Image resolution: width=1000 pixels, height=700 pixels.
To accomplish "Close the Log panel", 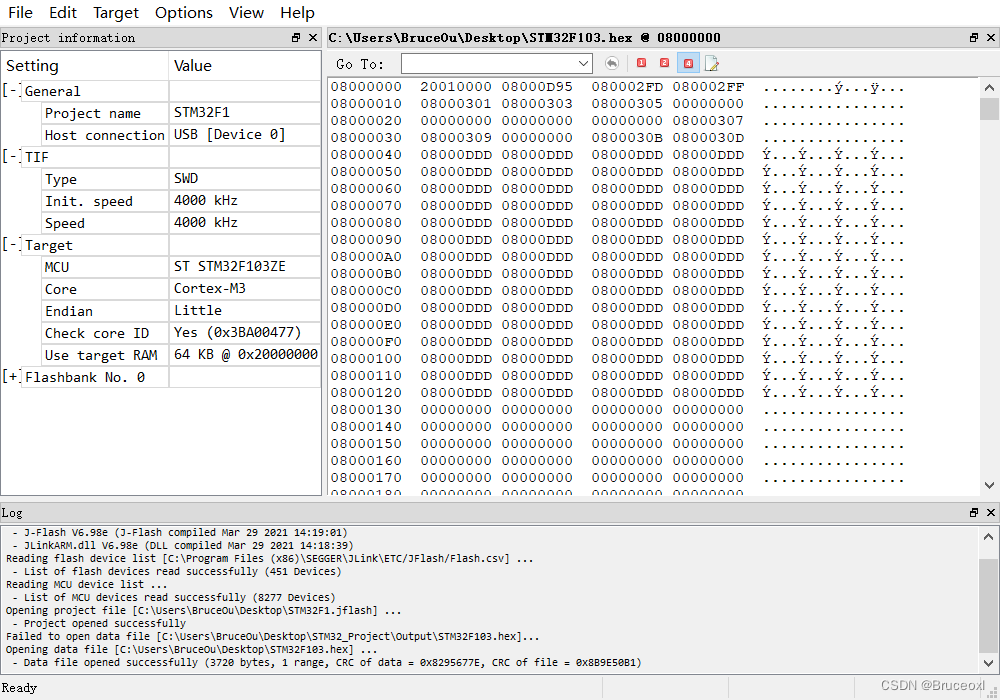I will point(991,513).
